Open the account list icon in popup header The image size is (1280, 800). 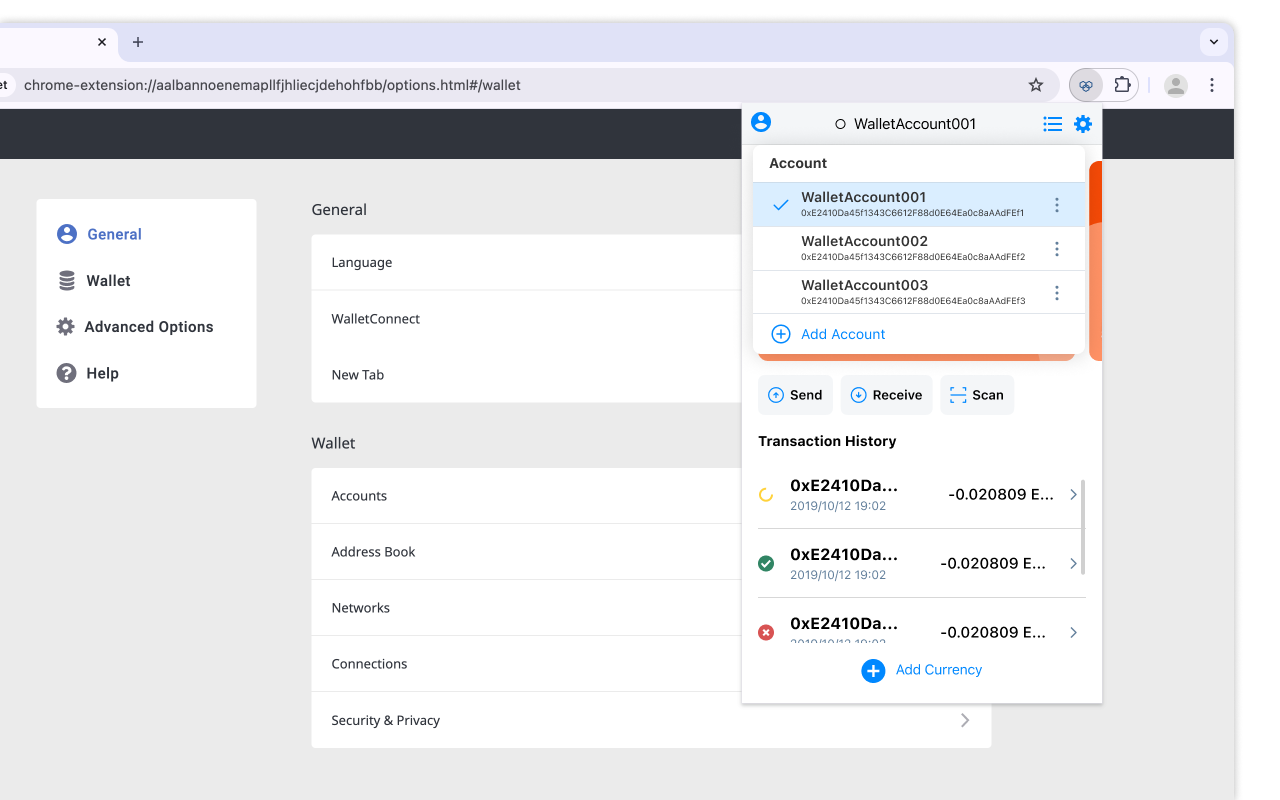[x=1052, y=124]
